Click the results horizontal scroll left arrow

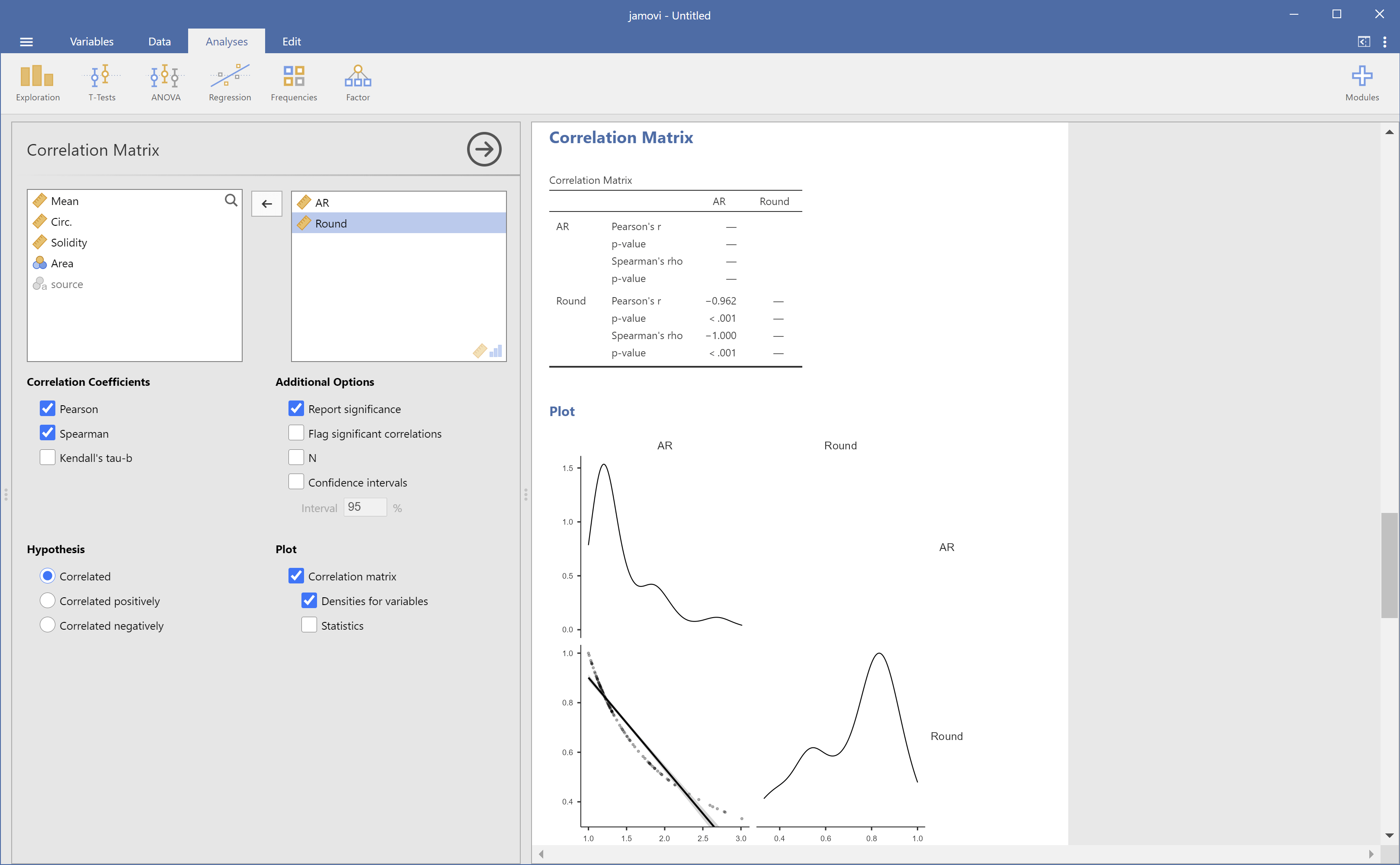click(541, 854)
